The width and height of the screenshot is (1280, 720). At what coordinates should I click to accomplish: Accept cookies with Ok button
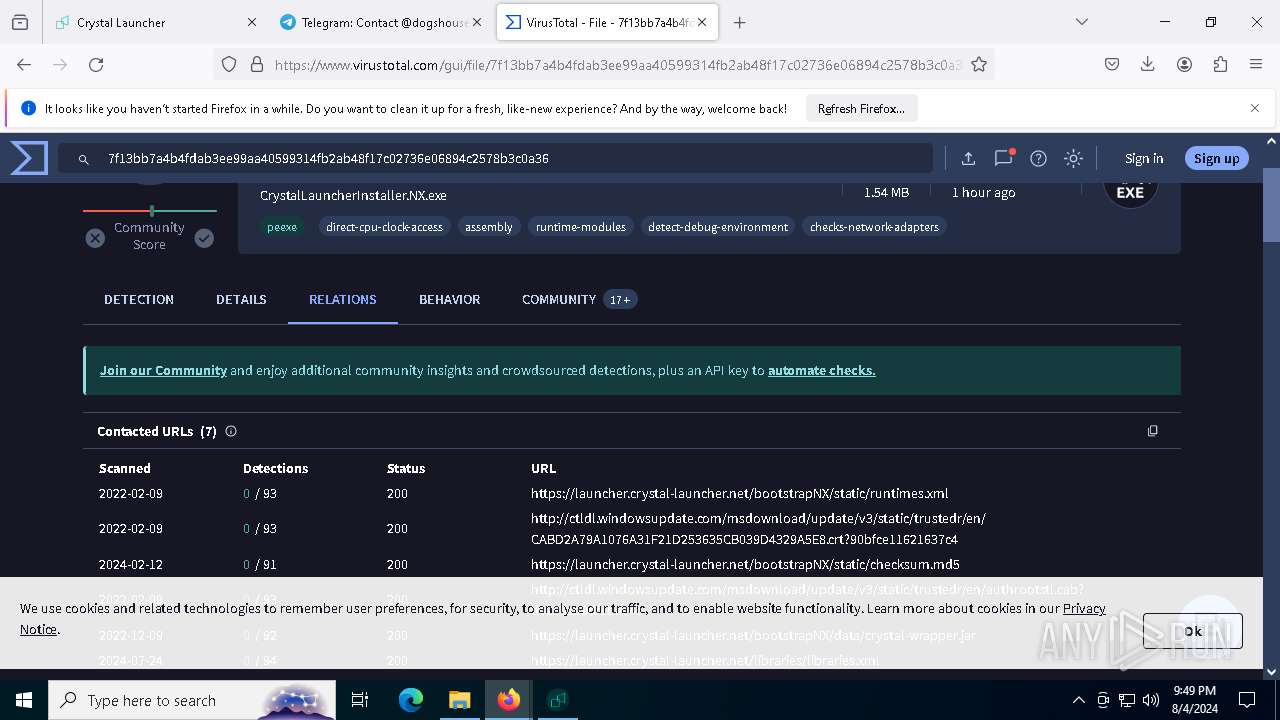(x=1192, y=631)
